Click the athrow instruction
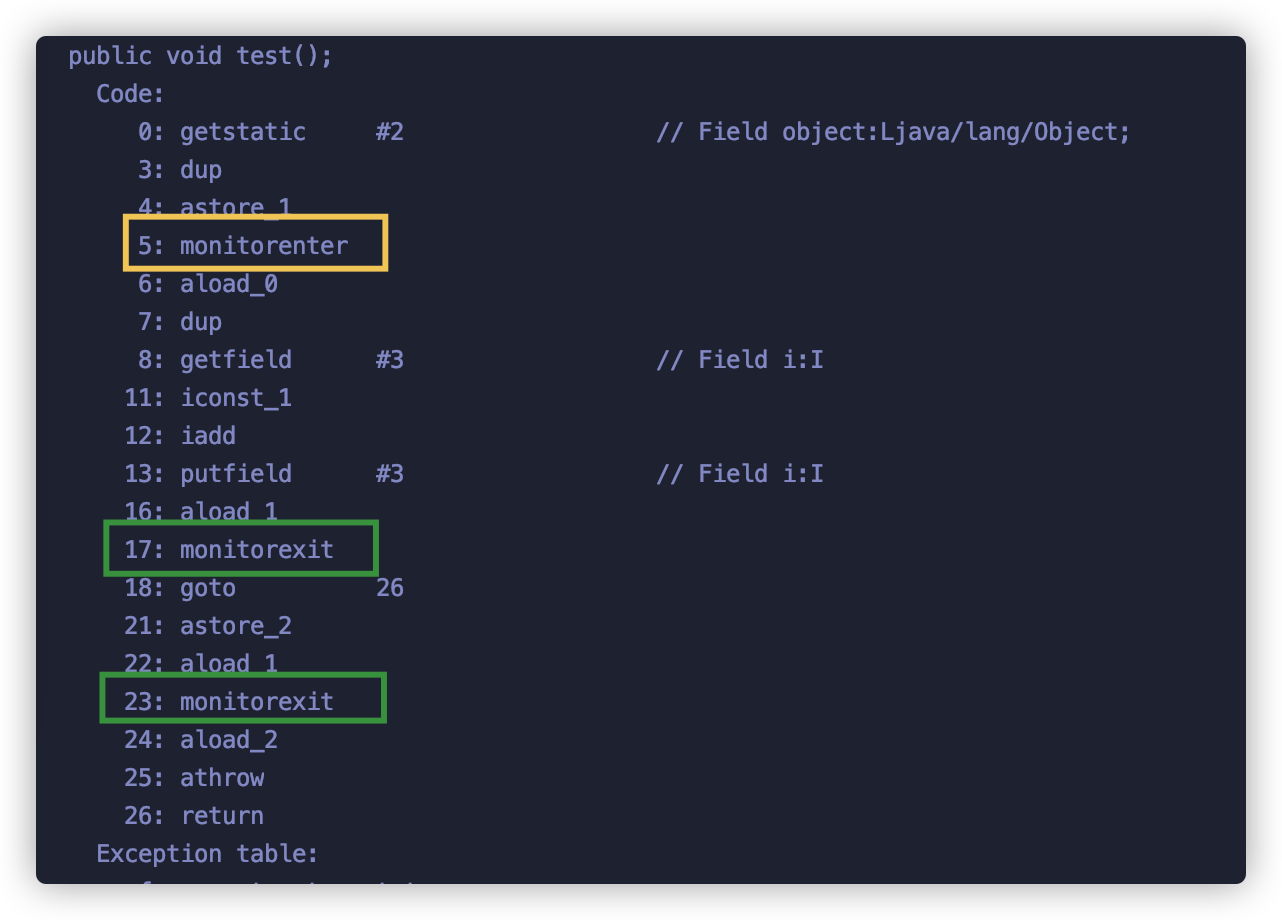 (222, 777)
